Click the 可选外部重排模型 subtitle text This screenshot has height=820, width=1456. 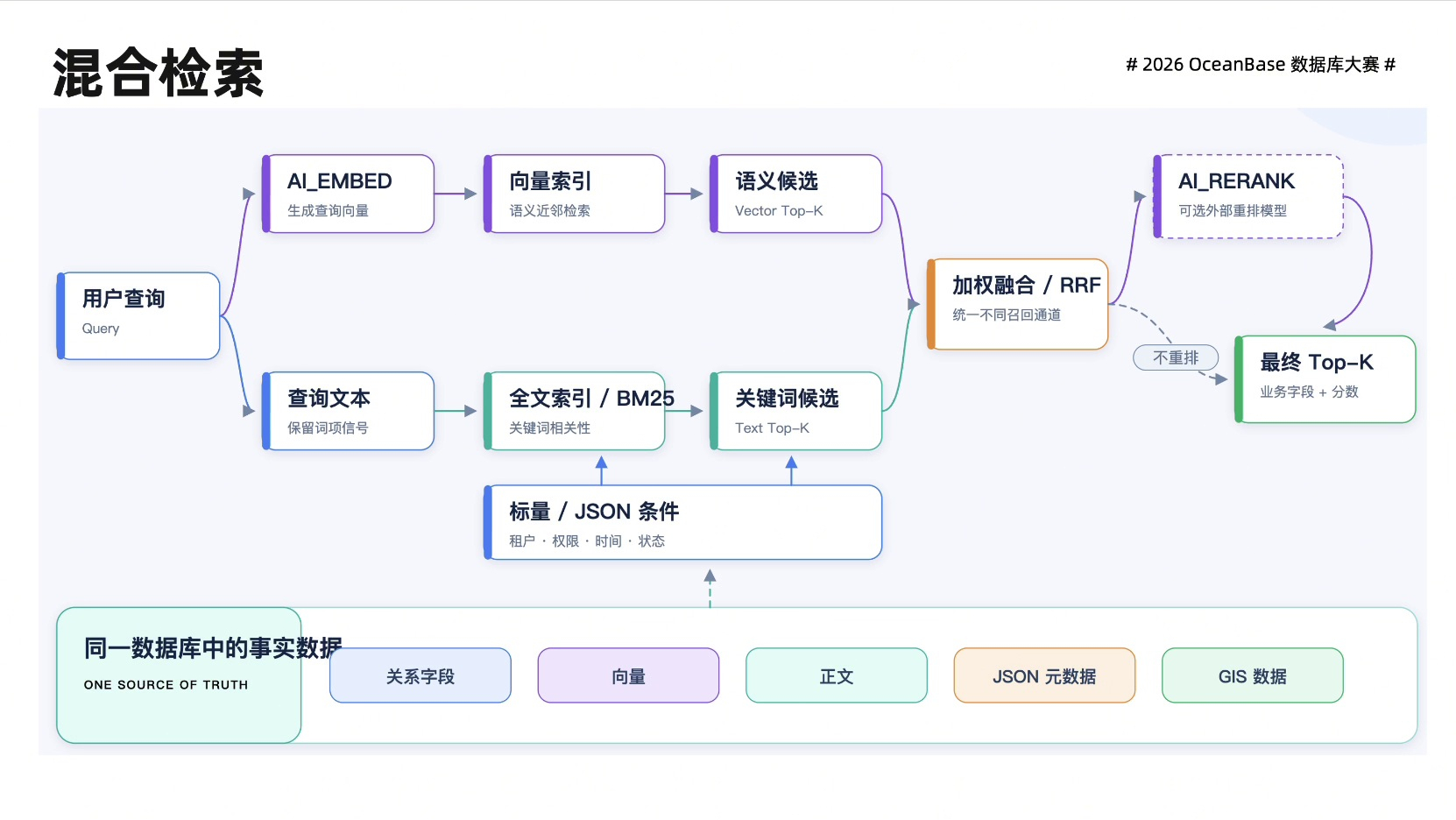1233,211
